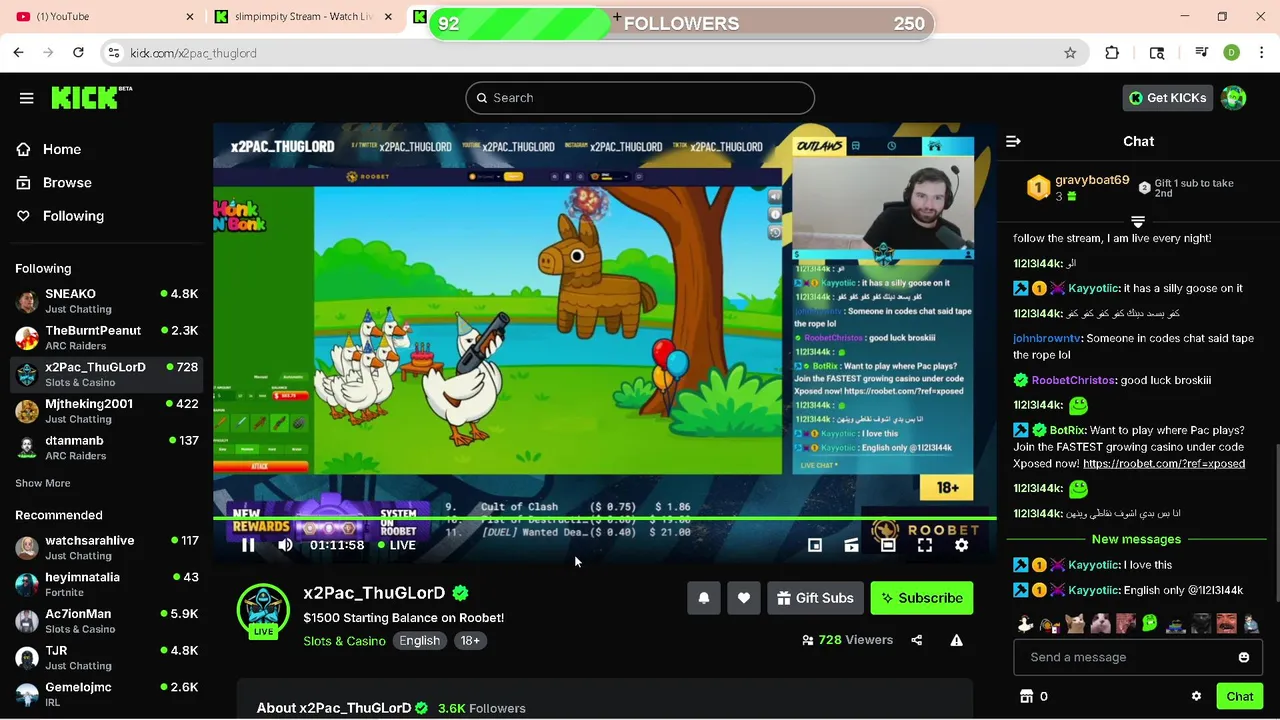The image size is (1280, 720).
Task: Open Mjtheking2001 channel in the sidebar
Action: tap(106, 411)
